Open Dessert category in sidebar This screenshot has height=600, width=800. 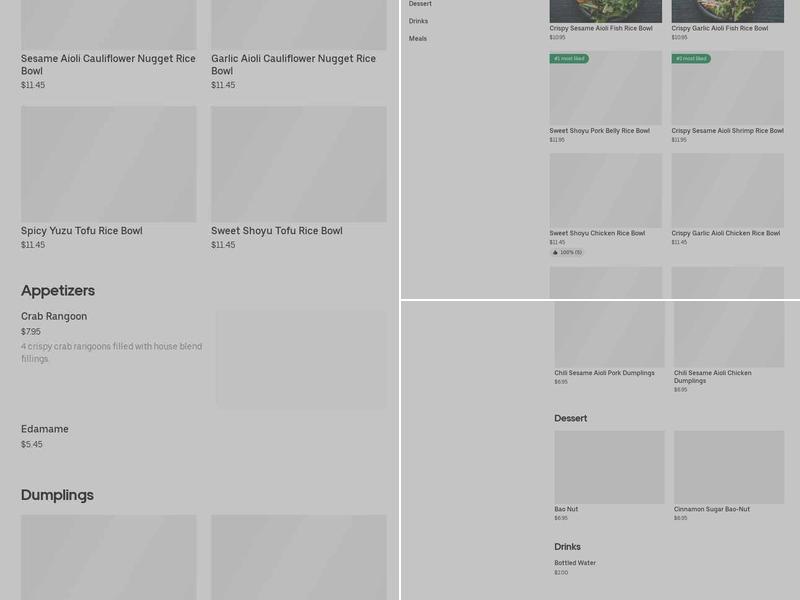pyautogui.click(x=420, y=4)
